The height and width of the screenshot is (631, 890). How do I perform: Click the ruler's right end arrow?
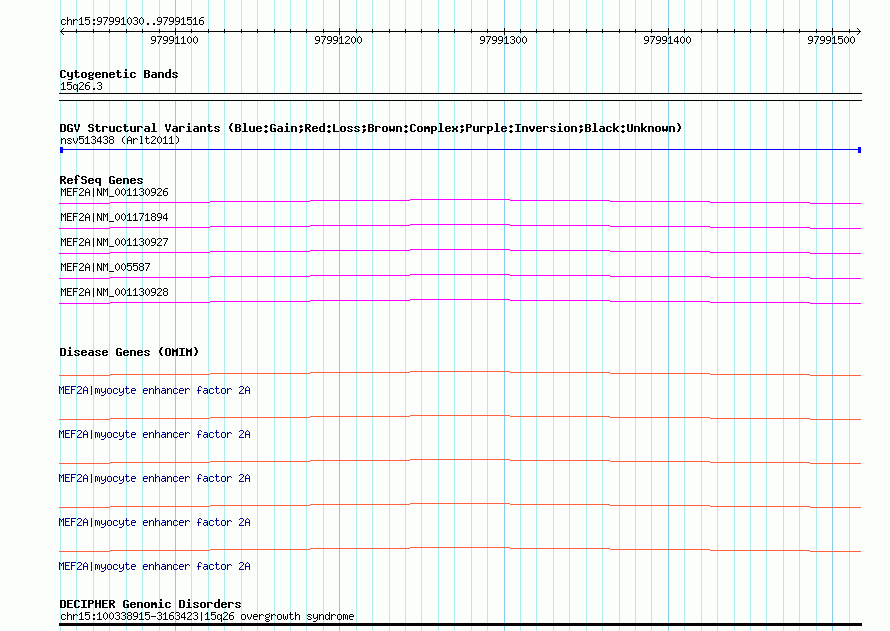859,31
